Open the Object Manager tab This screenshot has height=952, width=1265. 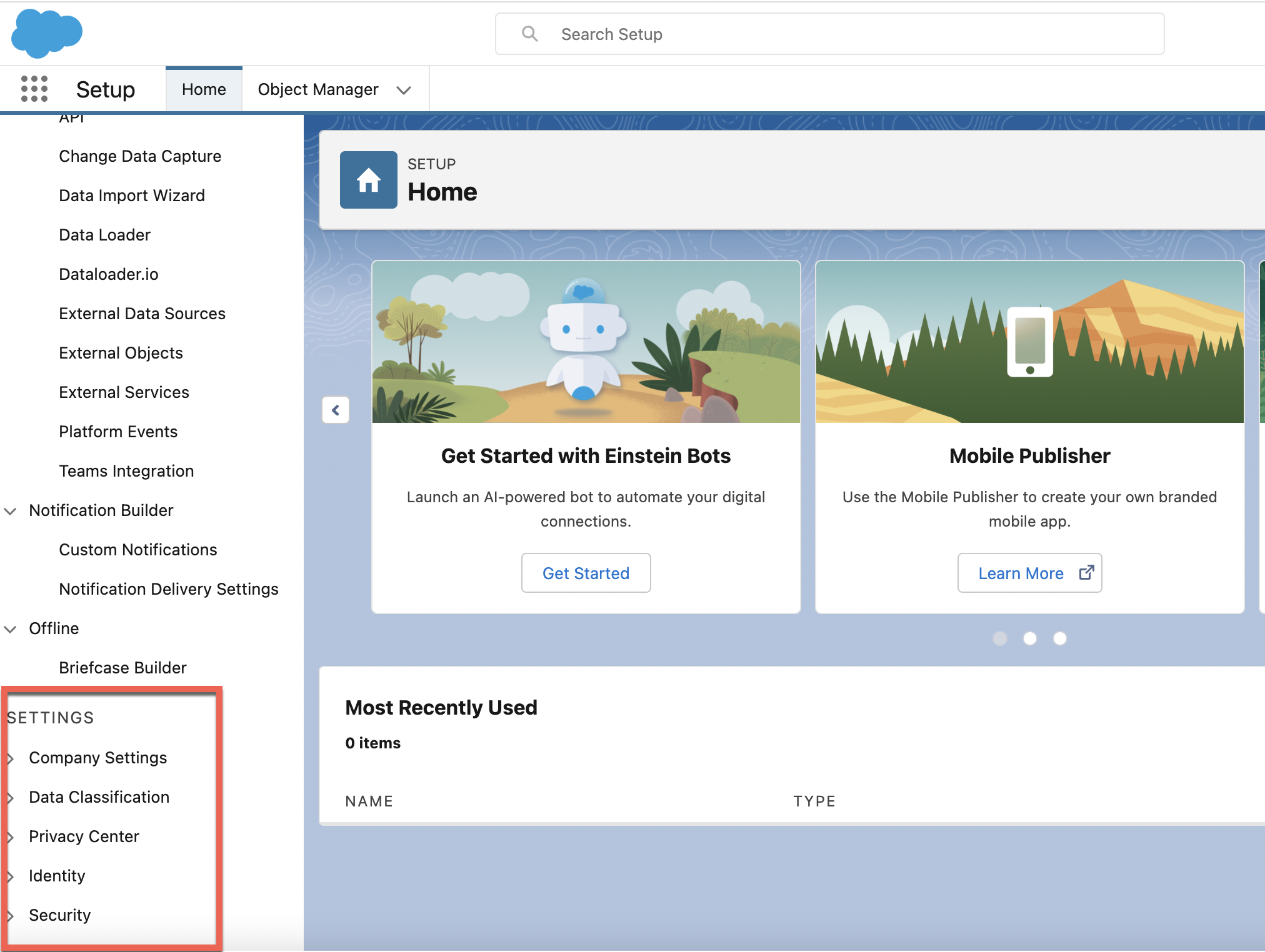[x=318, y=89]
